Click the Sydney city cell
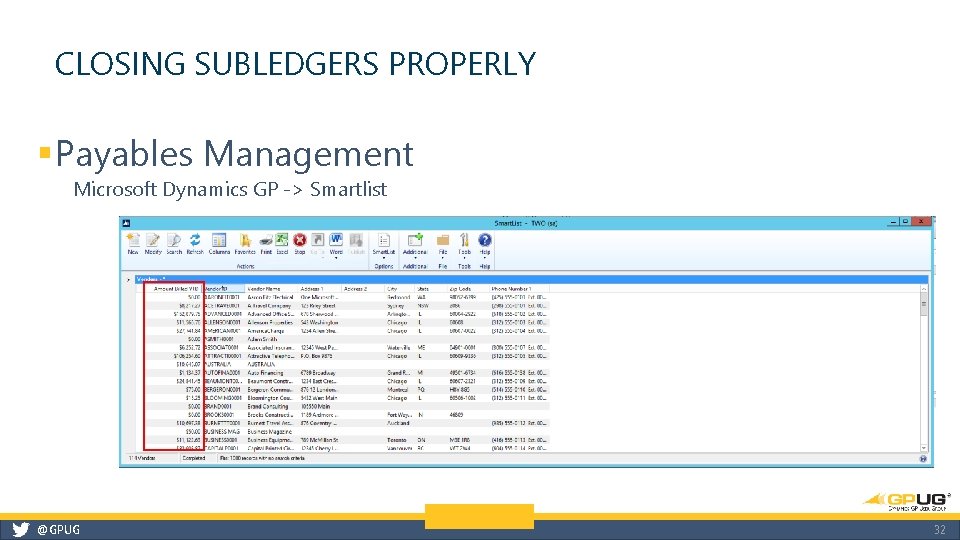 tap(396, 306)
